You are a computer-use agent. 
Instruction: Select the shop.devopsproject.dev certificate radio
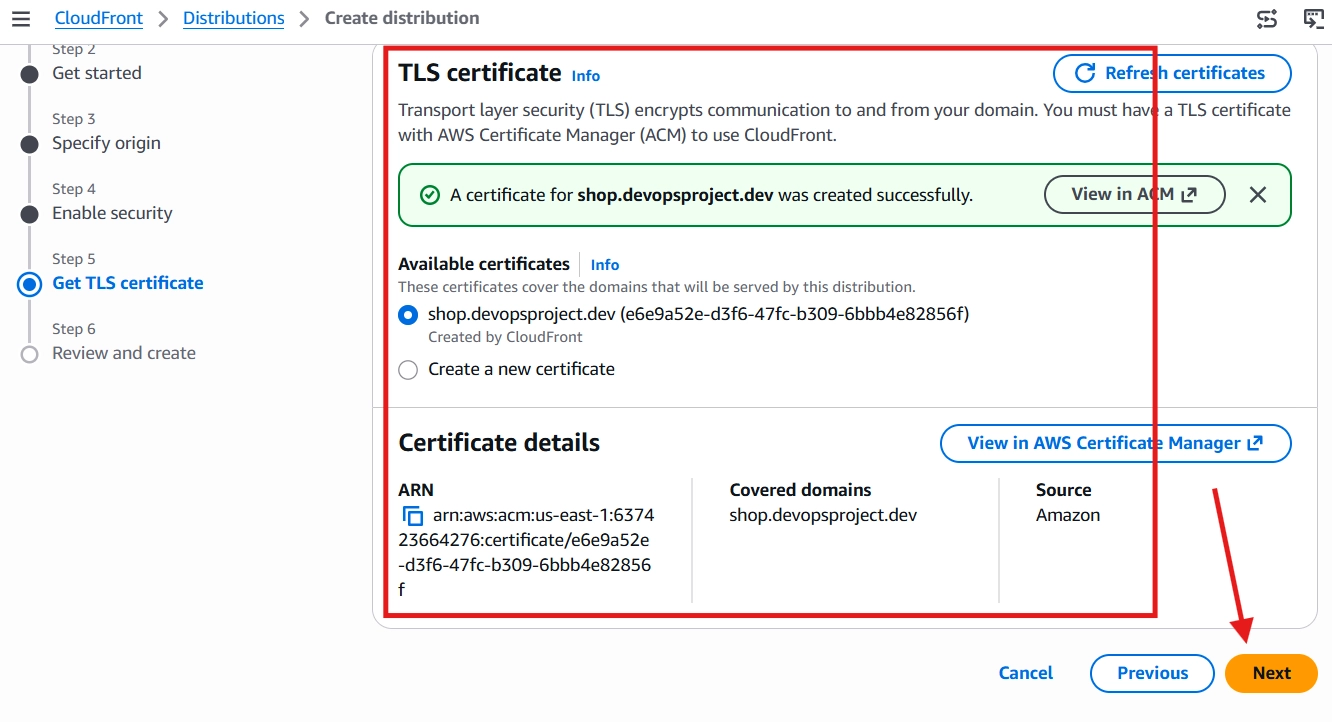click(408, 315)
